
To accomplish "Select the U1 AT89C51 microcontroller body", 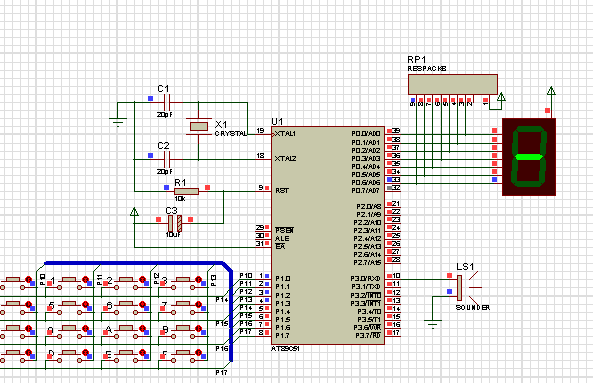I will click(328, 235).
